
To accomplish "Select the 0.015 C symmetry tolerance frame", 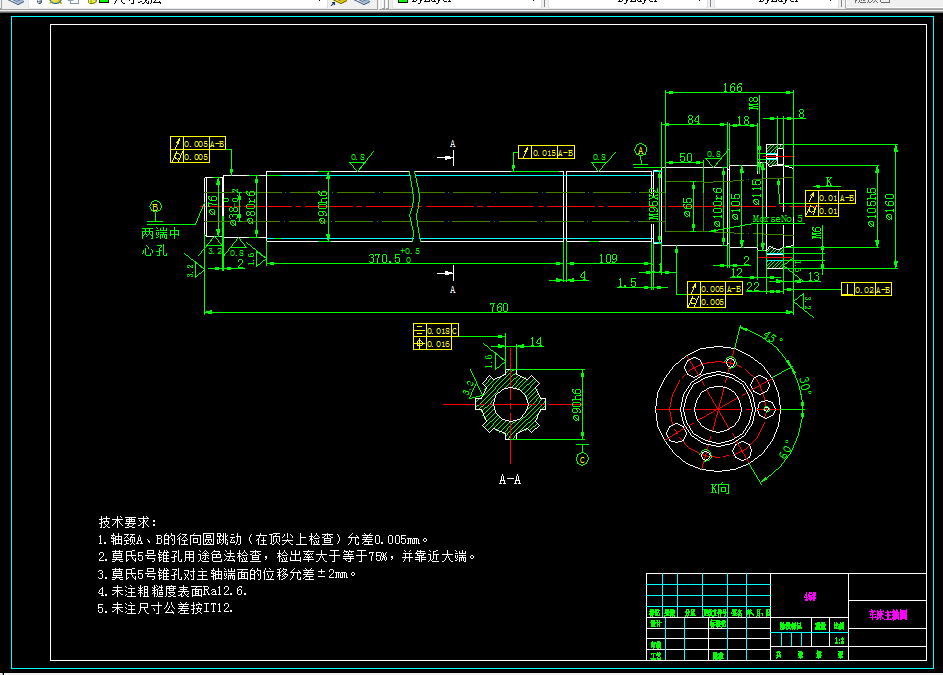I will click(436, 330).
